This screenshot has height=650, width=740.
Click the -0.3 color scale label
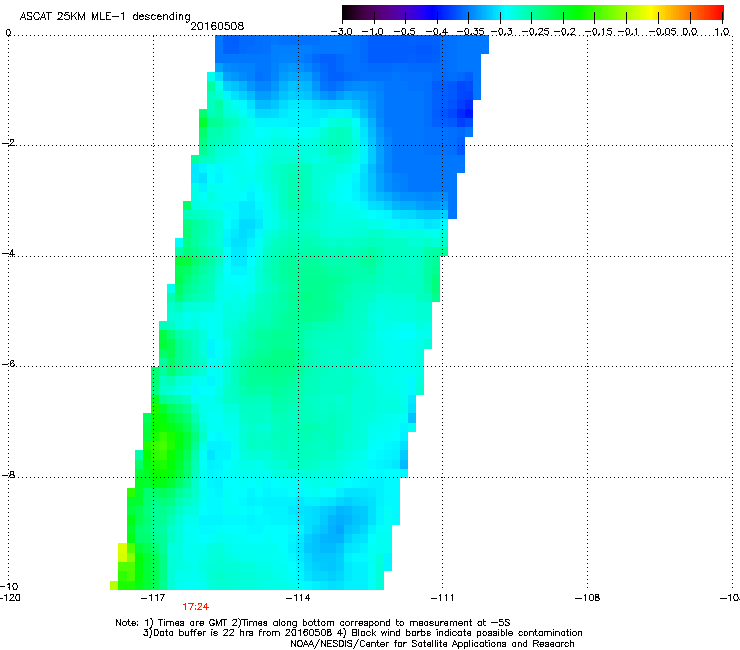(501, 32)
